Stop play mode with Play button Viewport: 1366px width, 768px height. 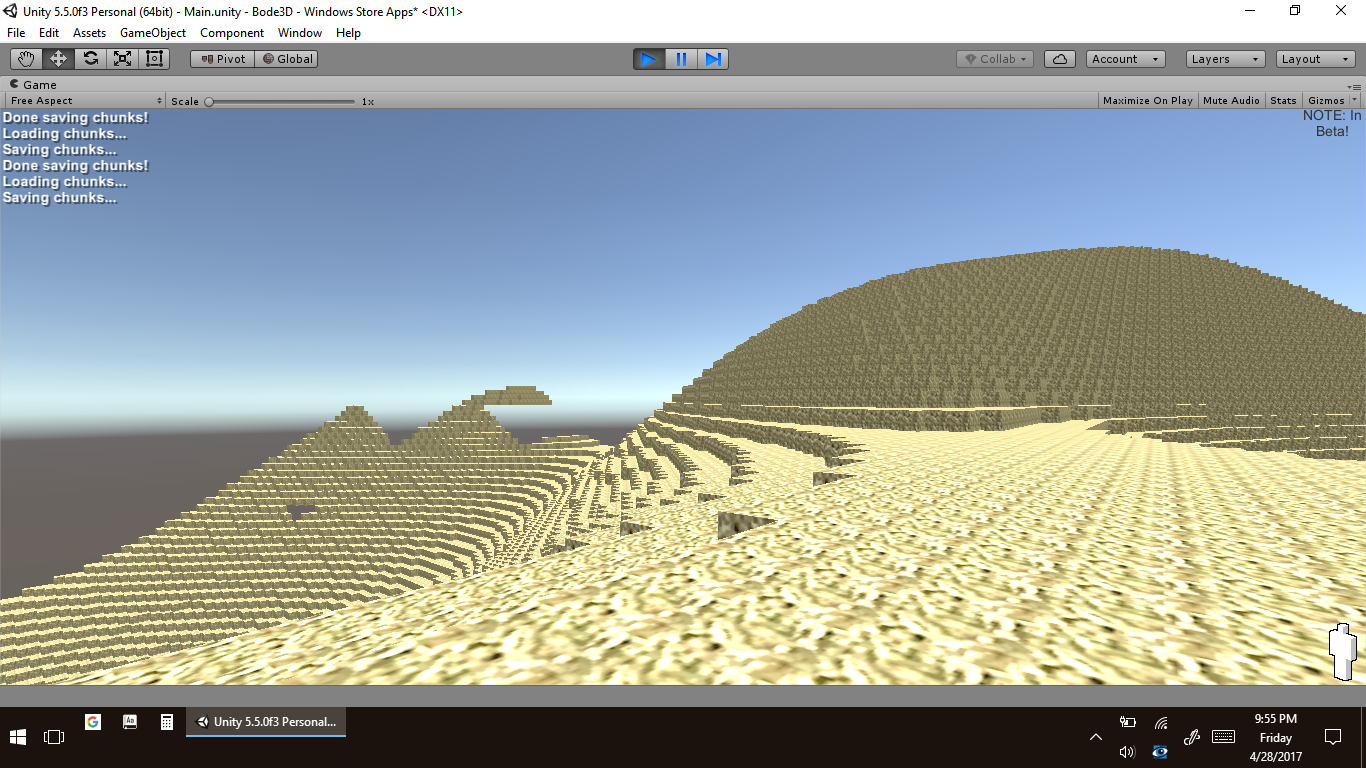coord(648,59)
